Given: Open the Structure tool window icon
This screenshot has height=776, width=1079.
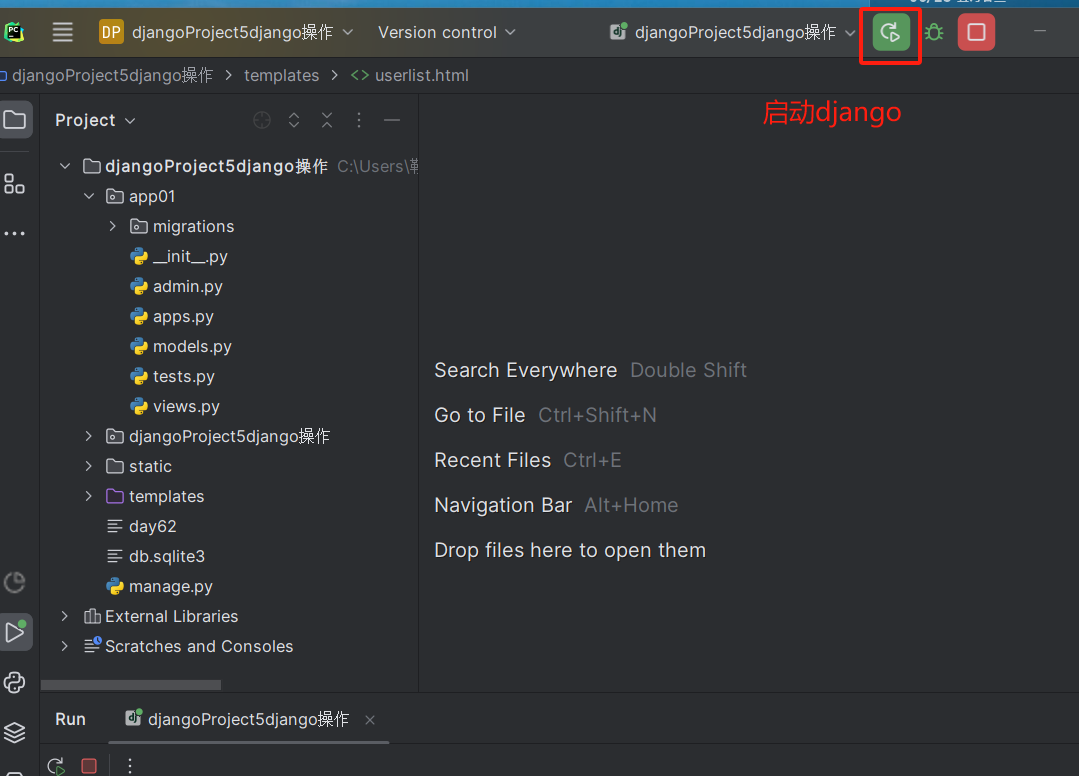Looking at the screenshot, I should pyautogui.click(x=14, y=184).
